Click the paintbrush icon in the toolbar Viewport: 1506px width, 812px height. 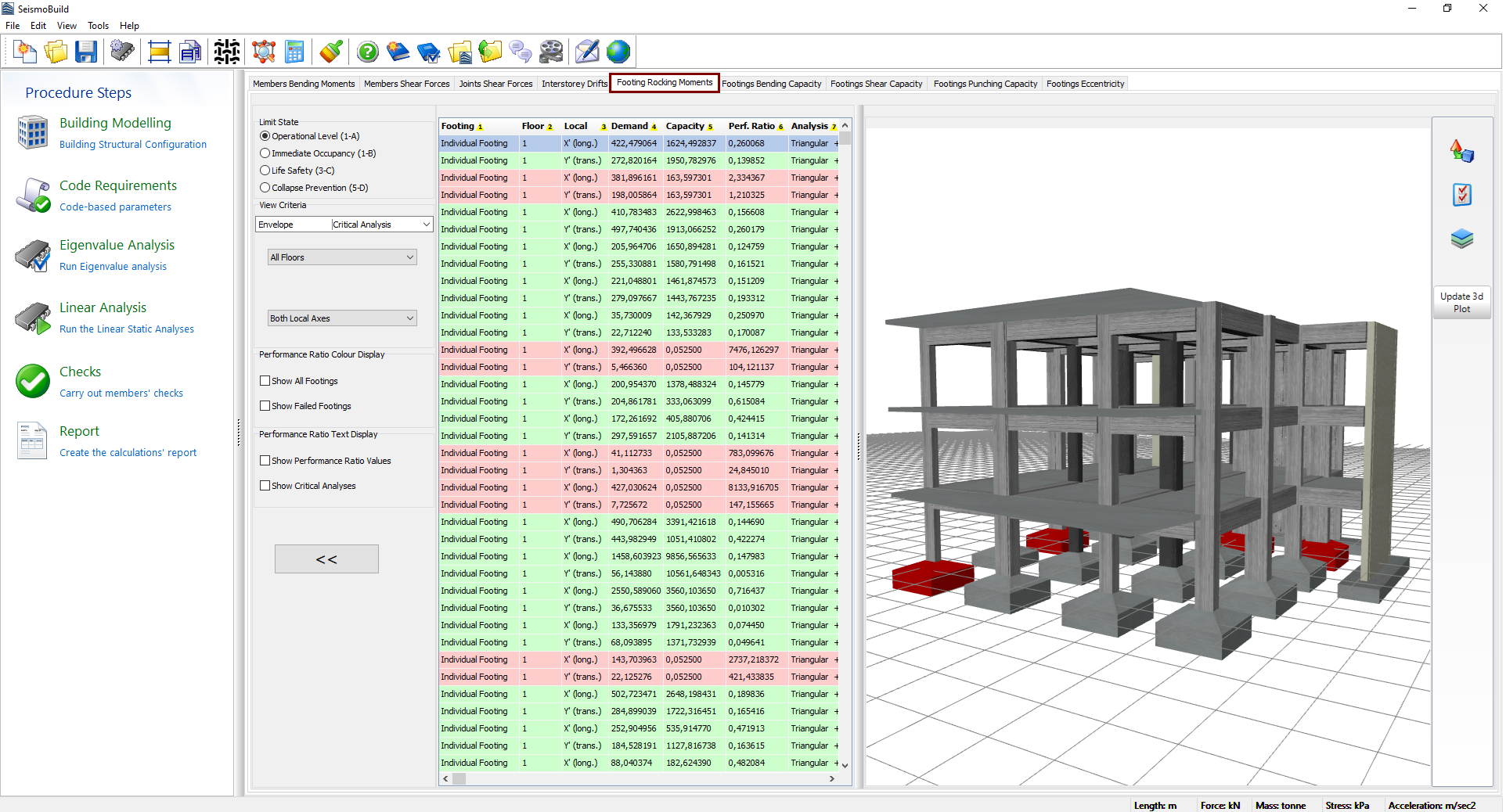click(331, 52)
